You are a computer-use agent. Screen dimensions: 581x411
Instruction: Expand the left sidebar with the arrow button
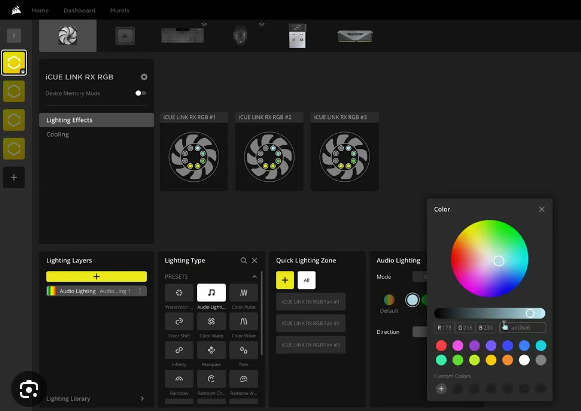pyautogui.click(x=14, y=36)
